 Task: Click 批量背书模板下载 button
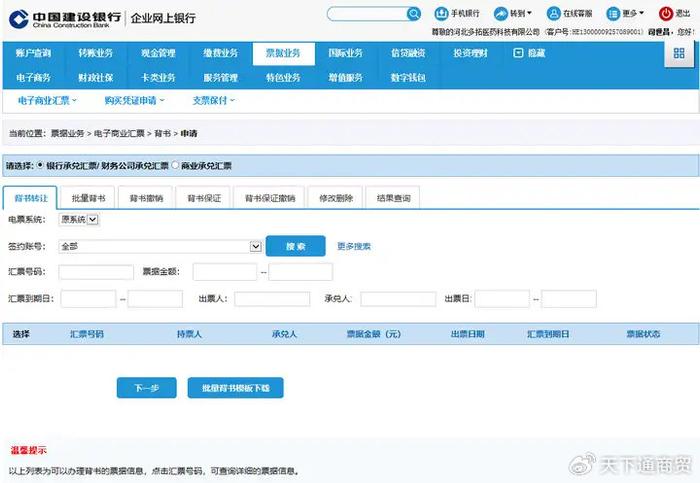point(235,387)
